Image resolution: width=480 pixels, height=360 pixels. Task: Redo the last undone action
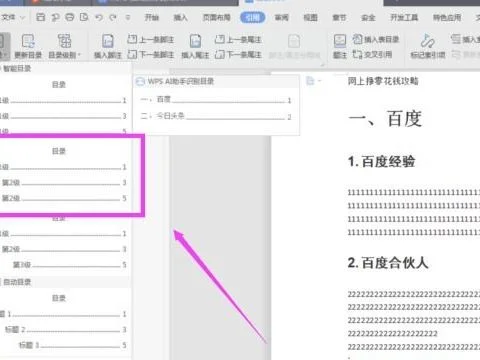[113, 17]
